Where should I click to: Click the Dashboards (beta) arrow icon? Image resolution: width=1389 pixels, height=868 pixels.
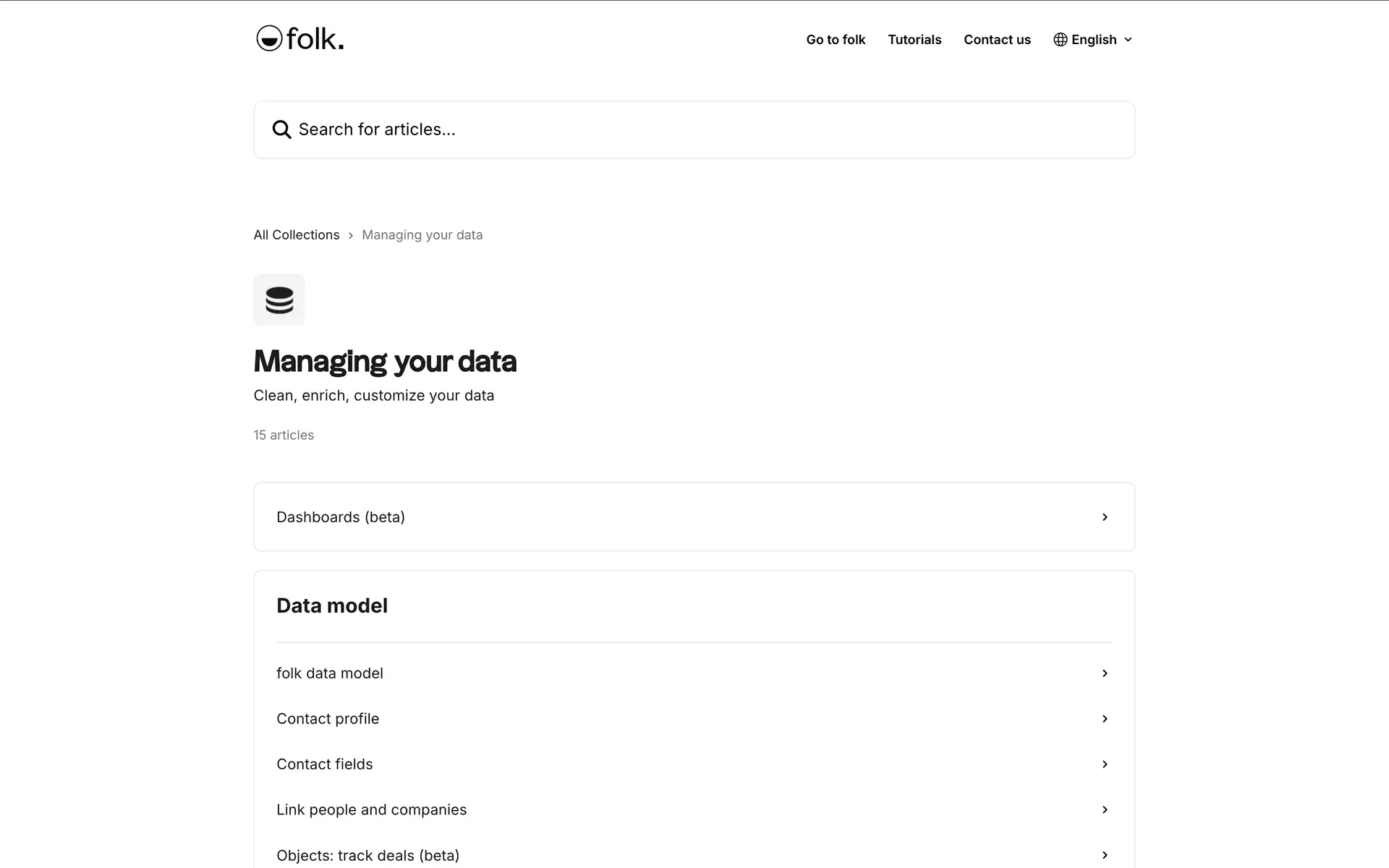(x=1105, y=517)
